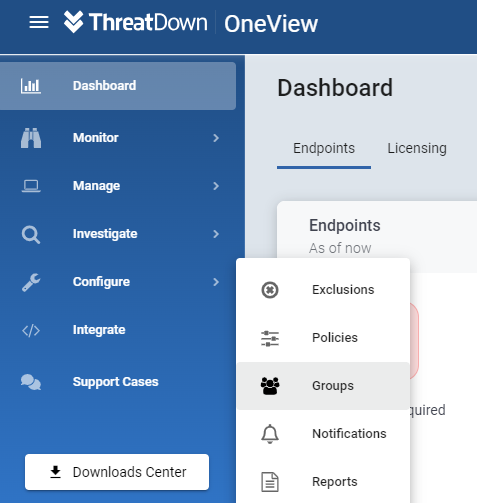Viewport: 477px width, 503px height.
Task: Click the Policies sliders icon
Action: point(270,338)
